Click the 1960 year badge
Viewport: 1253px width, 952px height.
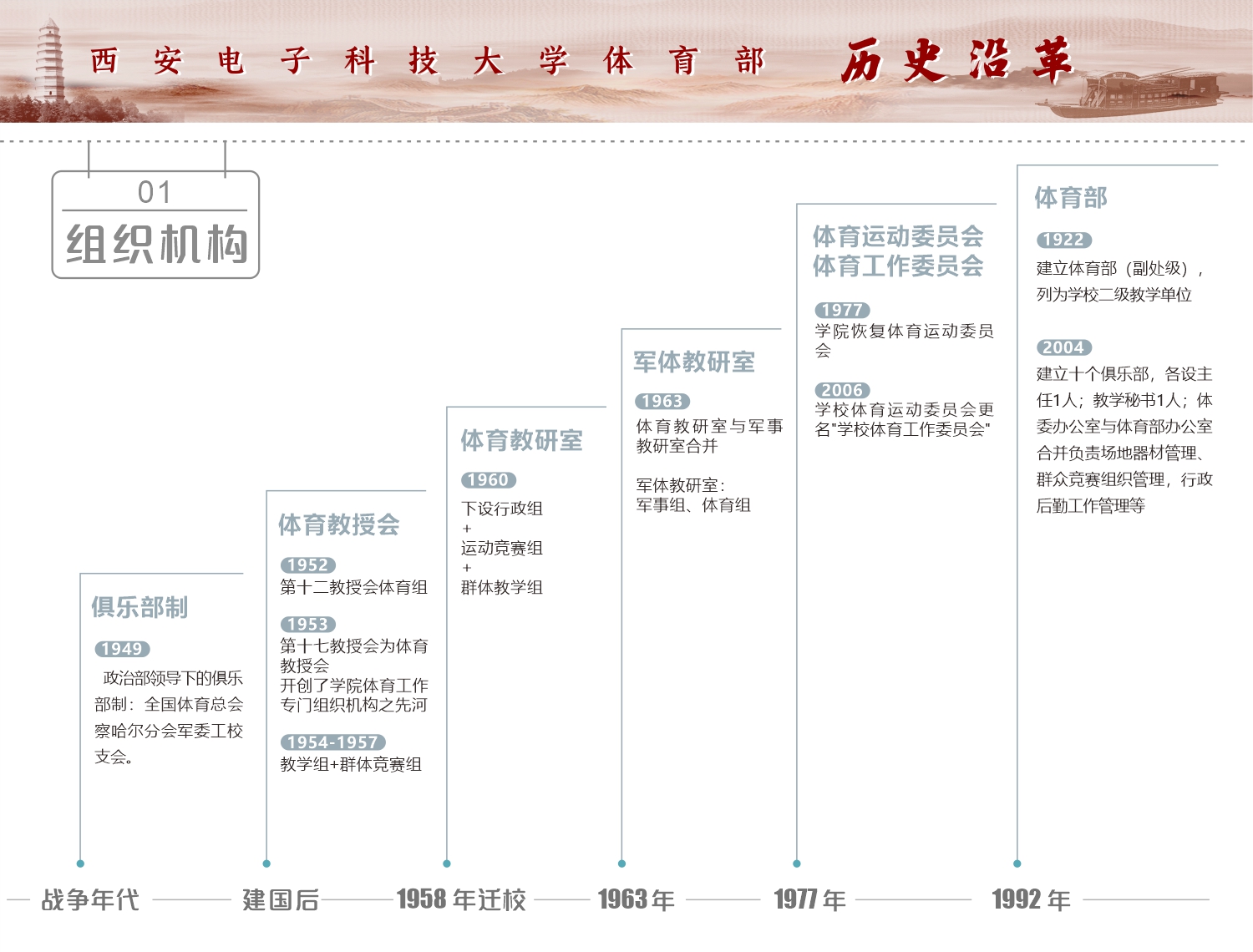[x=489, y=480]
